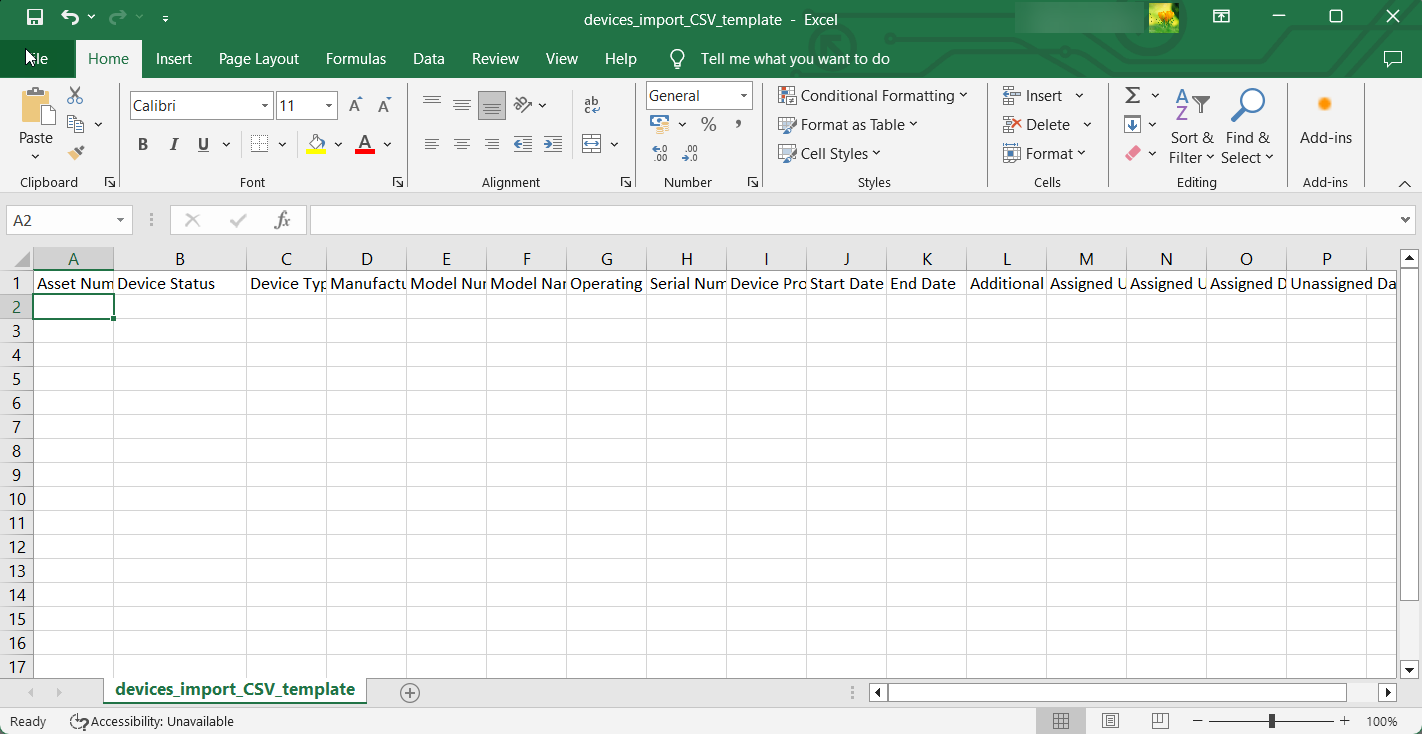Viewport: 1422px width, 734px height.
Task: Click the Clear eraser icon
Action: (1133, 153)
